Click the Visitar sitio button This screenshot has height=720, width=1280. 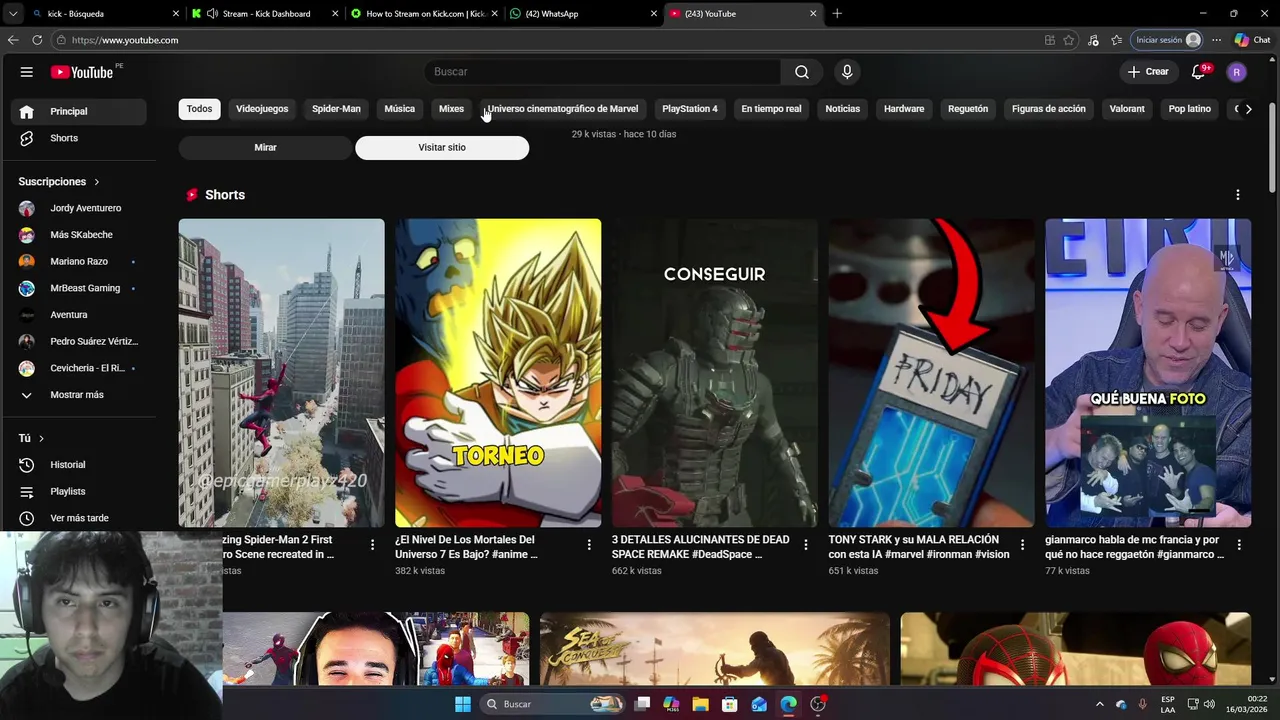[x=442, y=147]
